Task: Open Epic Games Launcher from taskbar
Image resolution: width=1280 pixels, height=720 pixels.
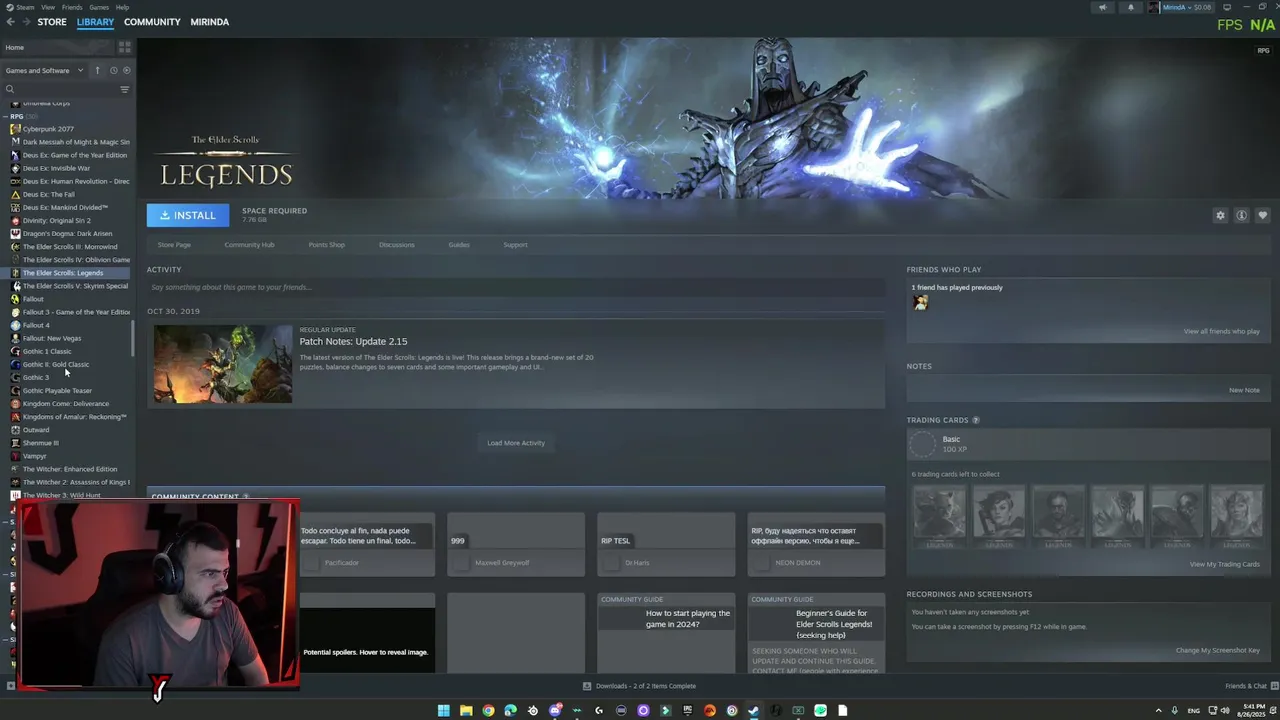Action: click(x=687, y=710)
